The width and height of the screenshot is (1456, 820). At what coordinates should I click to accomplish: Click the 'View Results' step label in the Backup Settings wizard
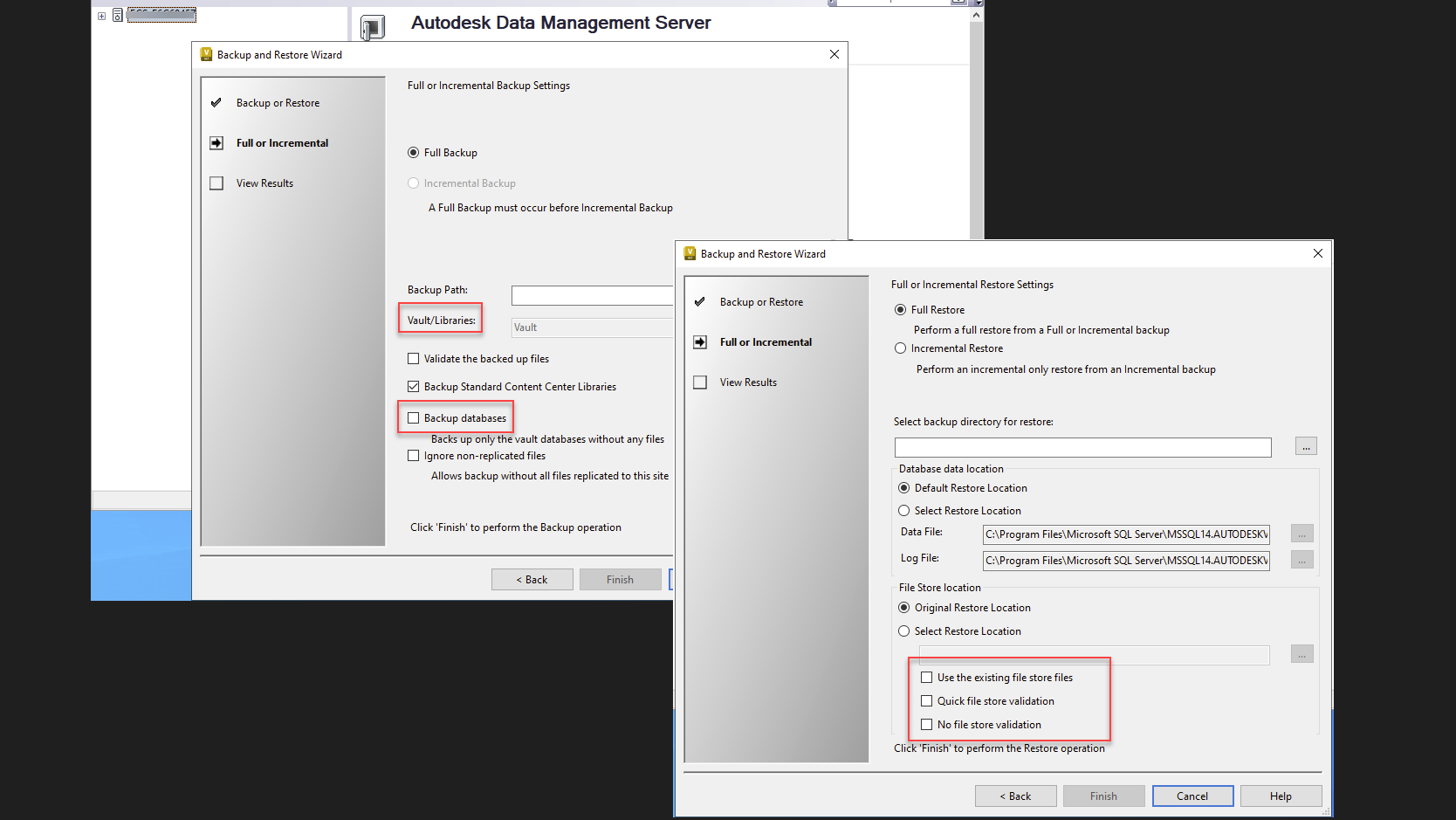(265, 183)
